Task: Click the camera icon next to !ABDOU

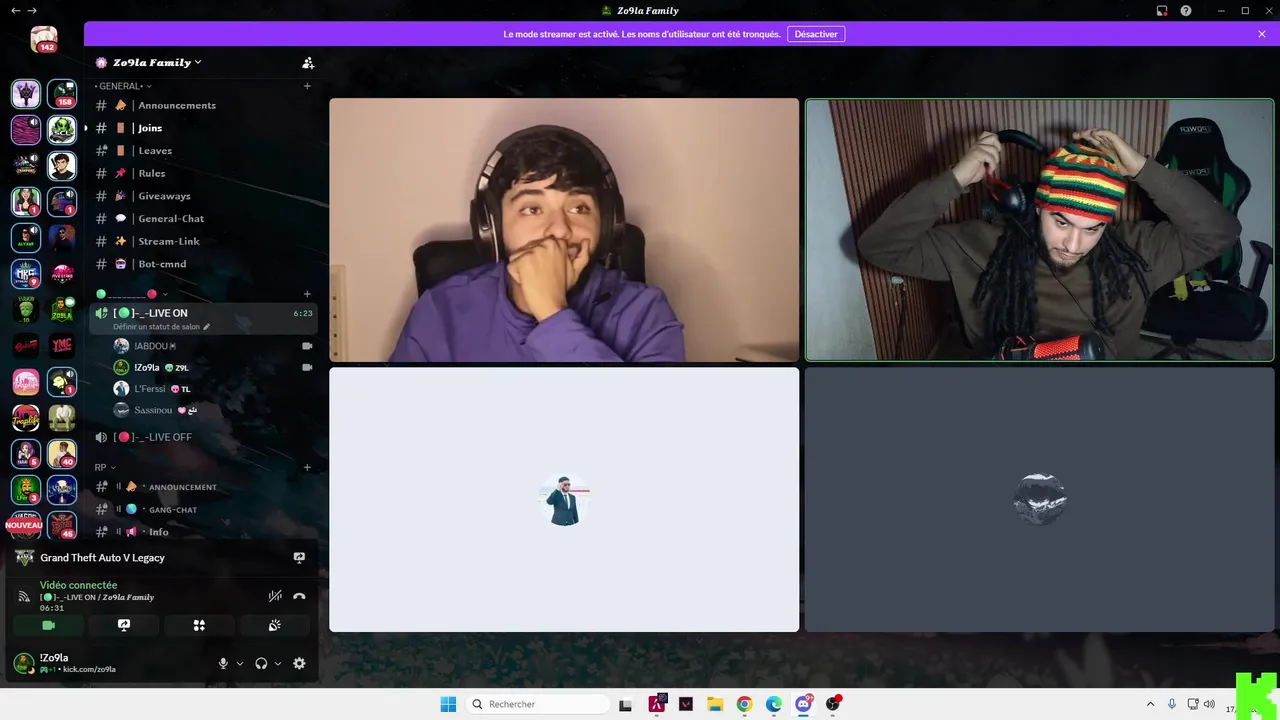Action: click(307, 346)
